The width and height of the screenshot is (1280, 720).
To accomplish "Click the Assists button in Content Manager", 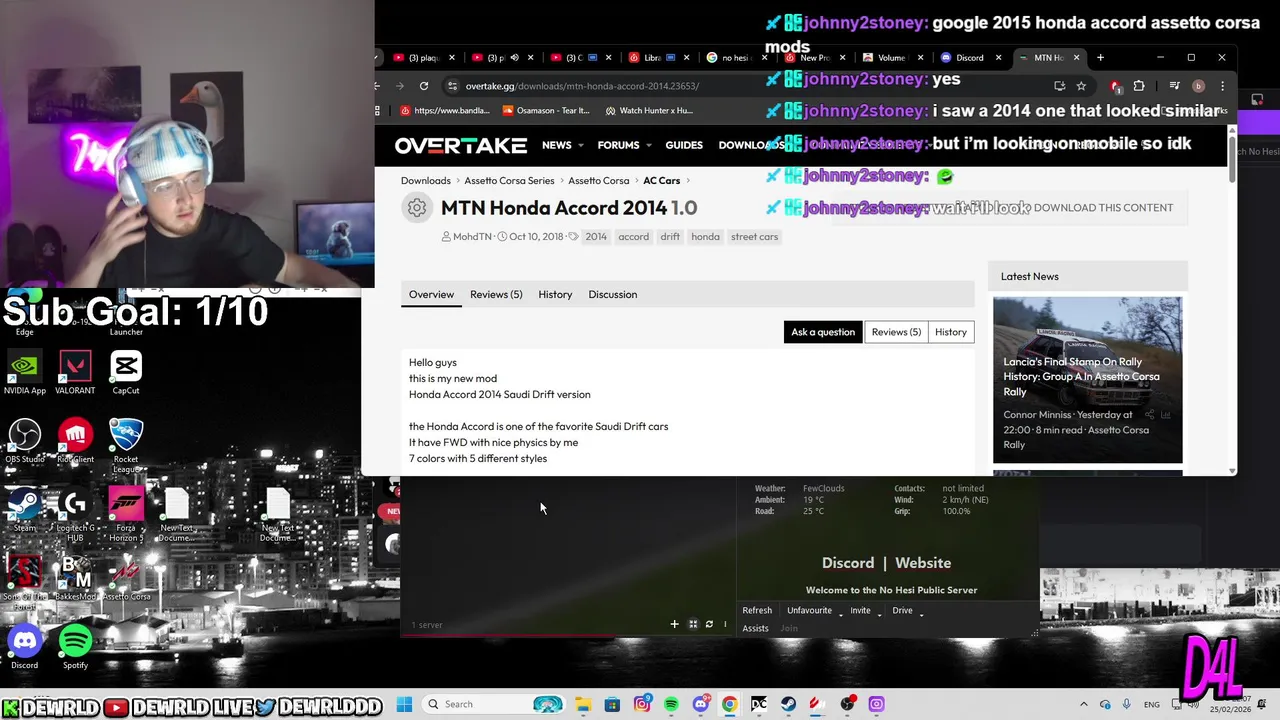I will 755,628.
